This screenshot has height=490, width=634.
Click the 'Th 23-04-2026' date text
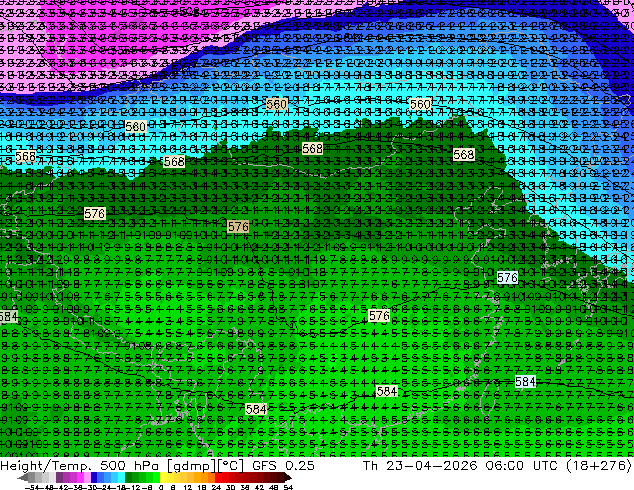[x=420, y=465]
